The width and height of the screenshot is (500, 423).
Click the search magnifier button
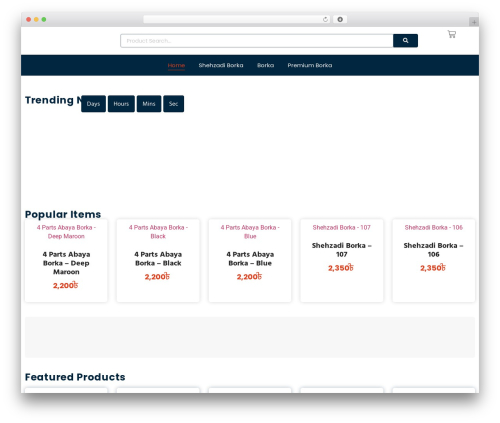(405, 41)
